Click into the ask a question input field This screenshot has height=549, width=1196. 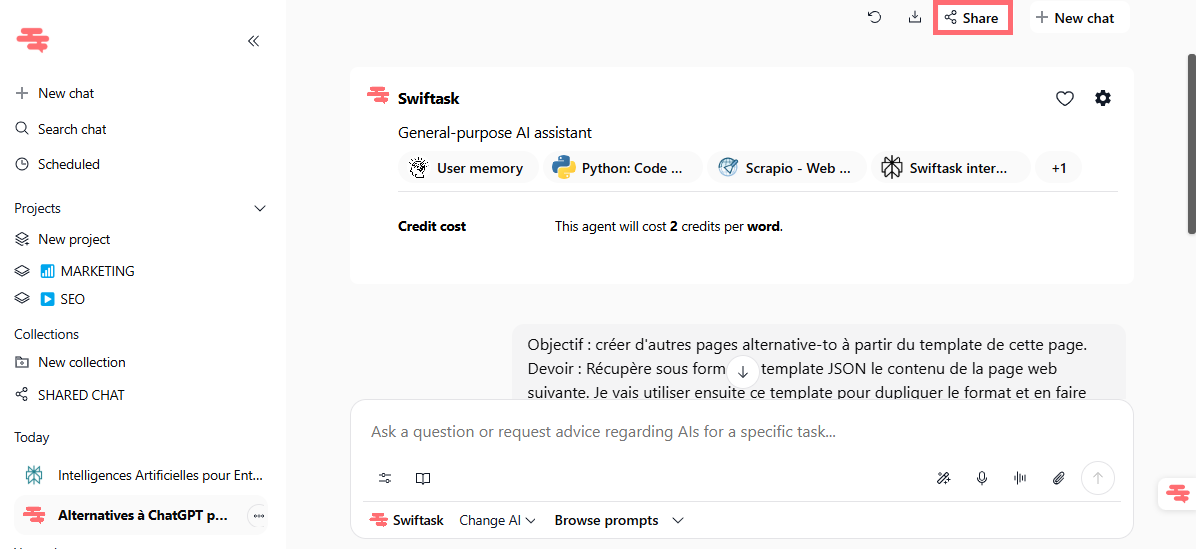(x=741, y=432)
